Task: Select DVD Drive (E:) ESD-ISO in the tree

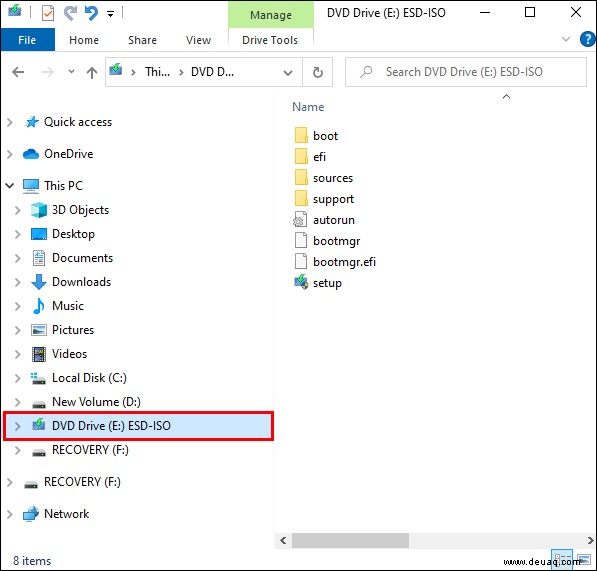Action: (x=111, y=426)
